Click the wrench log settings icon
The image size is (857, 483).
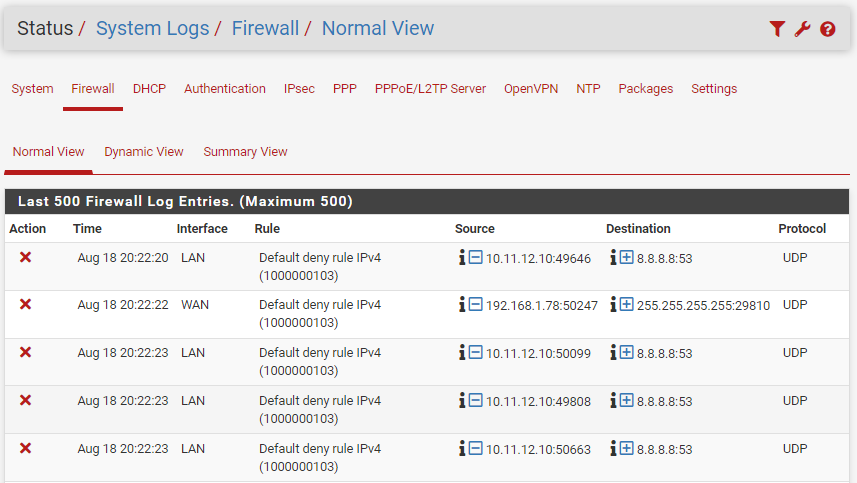tap(802, 29)
